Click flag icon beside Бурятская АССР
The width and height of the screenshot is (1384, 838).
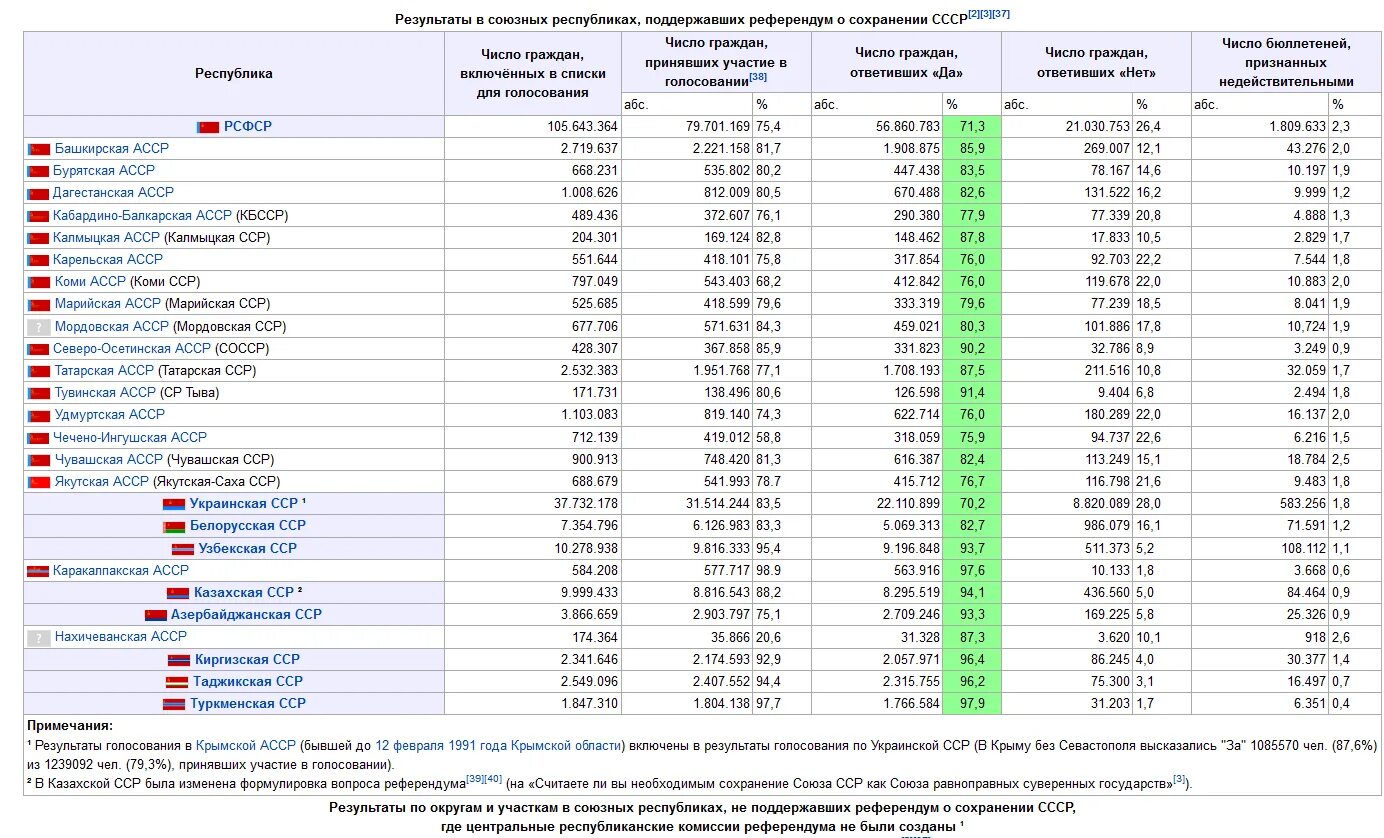tap(39, 171)
